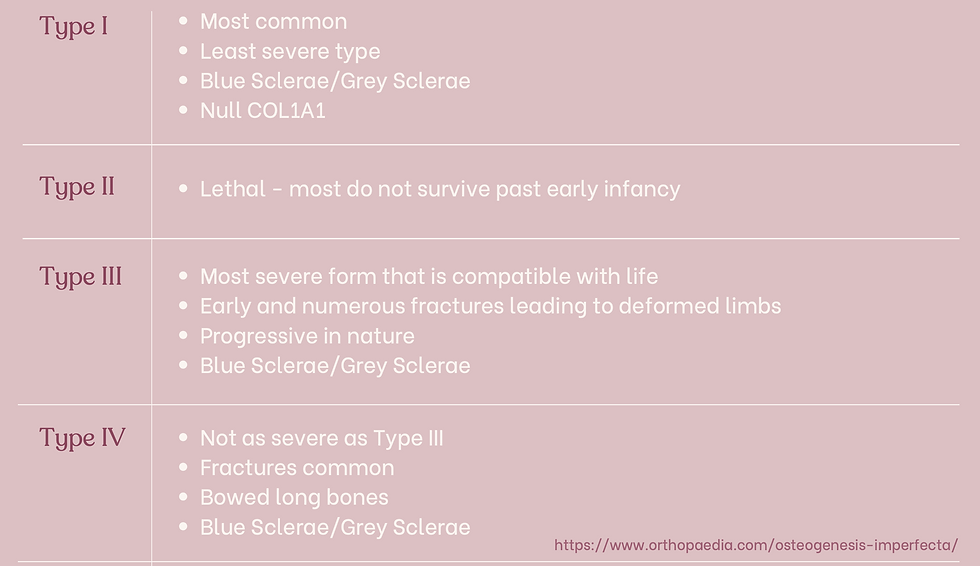Click the bullet before 'Lethal'
The width and height of the screenshot is (980, 566).
pyautogui.click(x=183, y=188)
